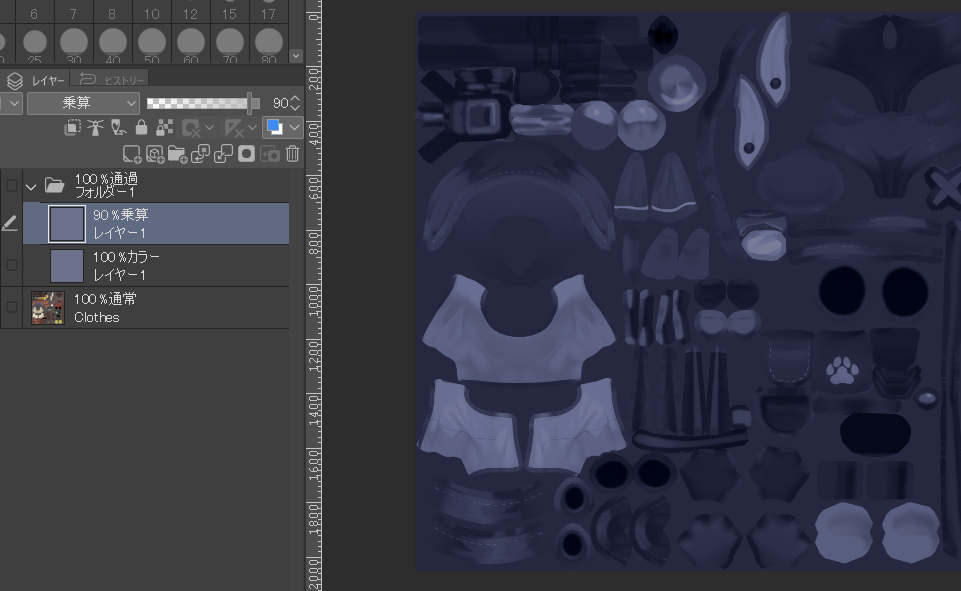961x591 pixels.
Task: Select the レイヤー tab
Action: [x=38, y=80]
